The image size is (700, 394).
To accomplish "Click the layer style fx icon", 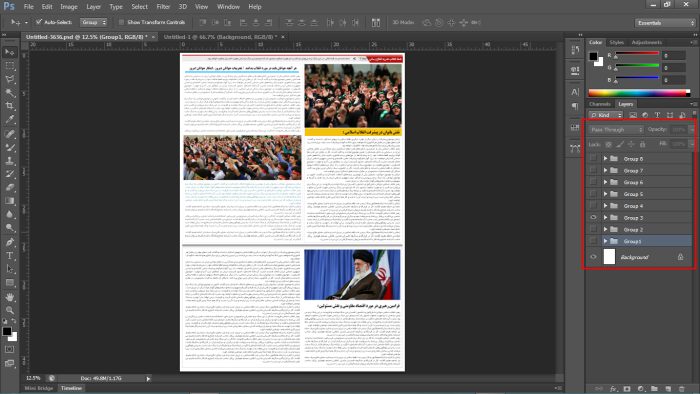I will click(x=613, y=389).
